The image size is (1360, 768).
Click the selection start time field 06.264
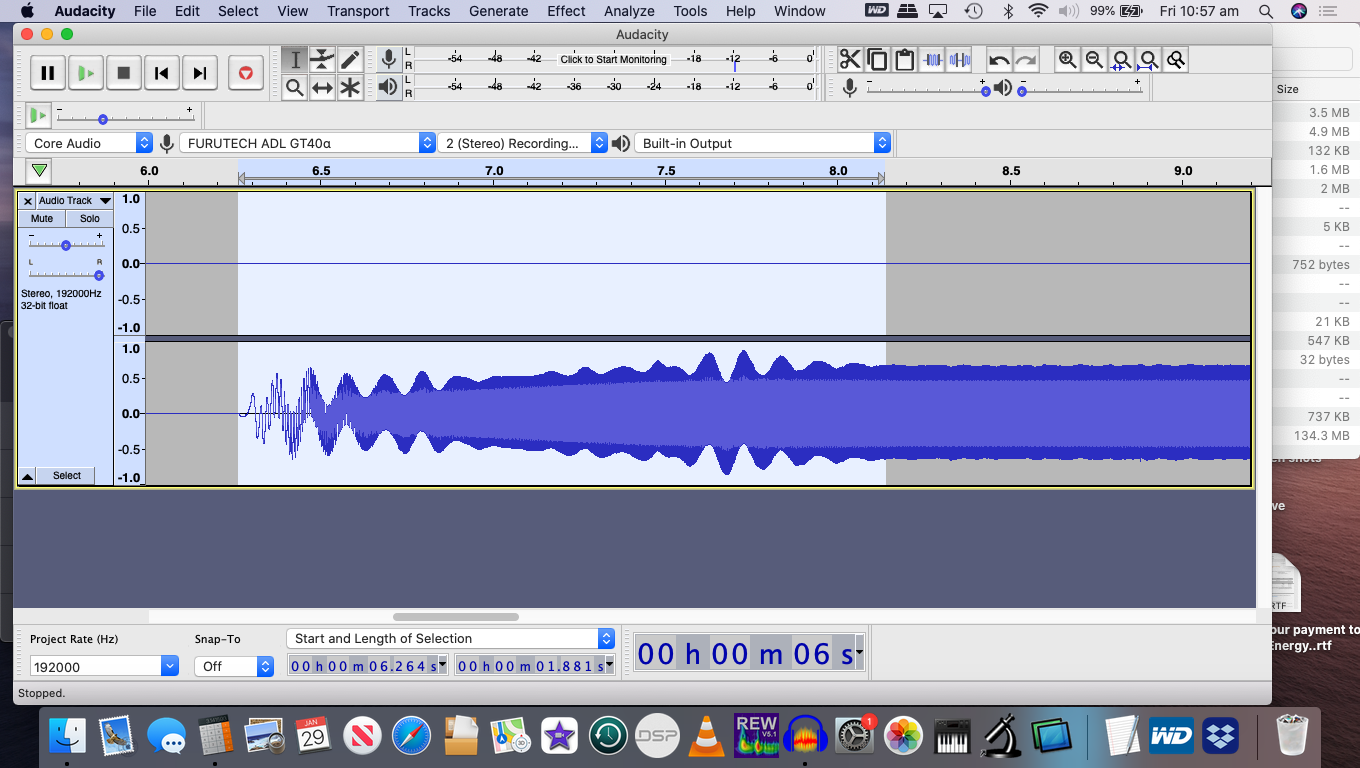coord(368,666)
